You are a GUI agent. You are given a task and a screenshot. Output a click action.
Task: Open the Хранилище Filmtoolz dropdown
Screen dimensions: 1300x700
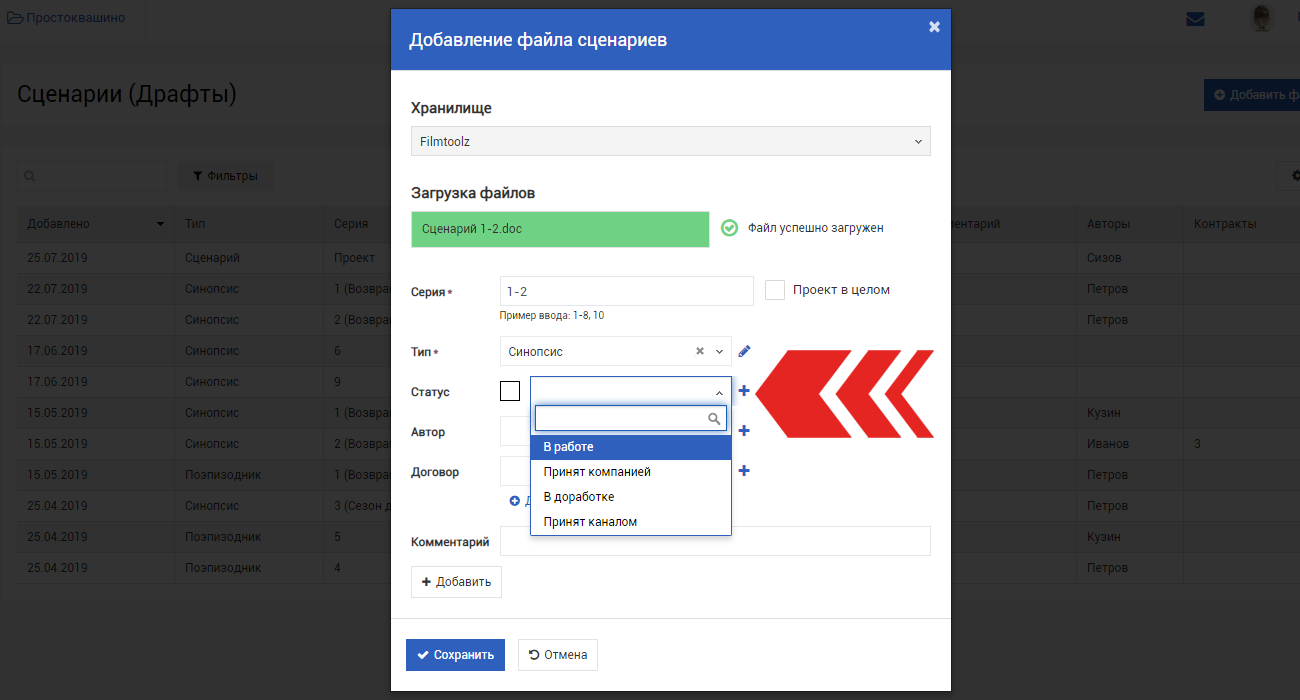click(670, 141)
